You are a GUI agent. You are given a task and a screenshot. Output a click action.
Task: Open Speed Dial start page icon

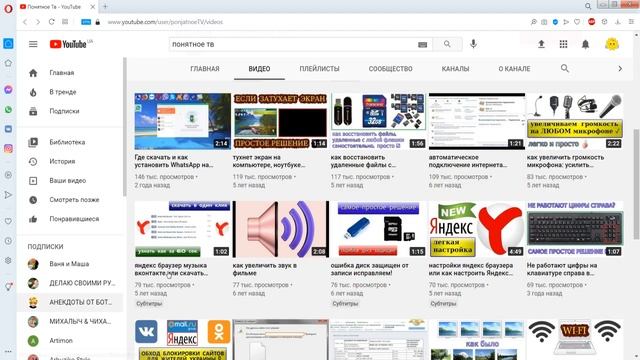point(65,22)
